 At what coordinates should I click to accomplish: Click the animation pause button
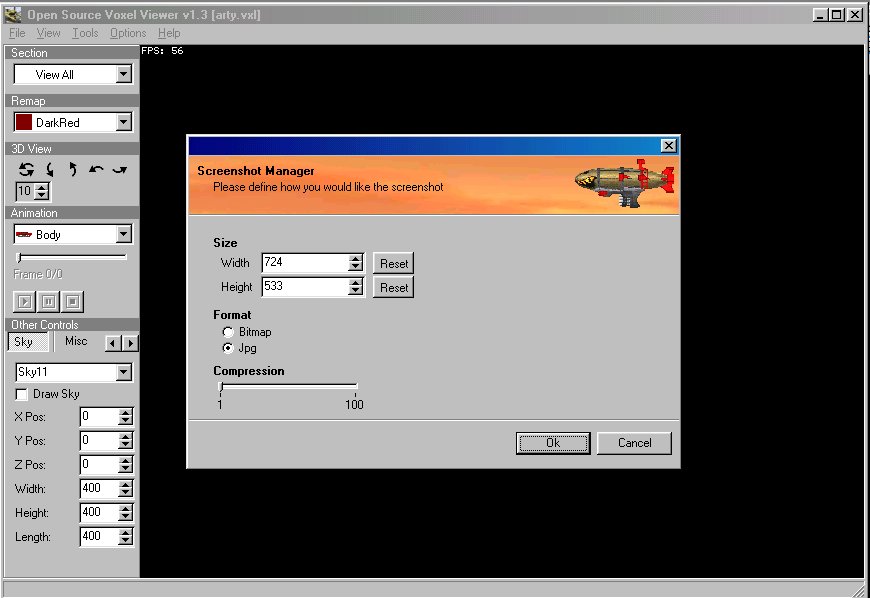[49, 302]
